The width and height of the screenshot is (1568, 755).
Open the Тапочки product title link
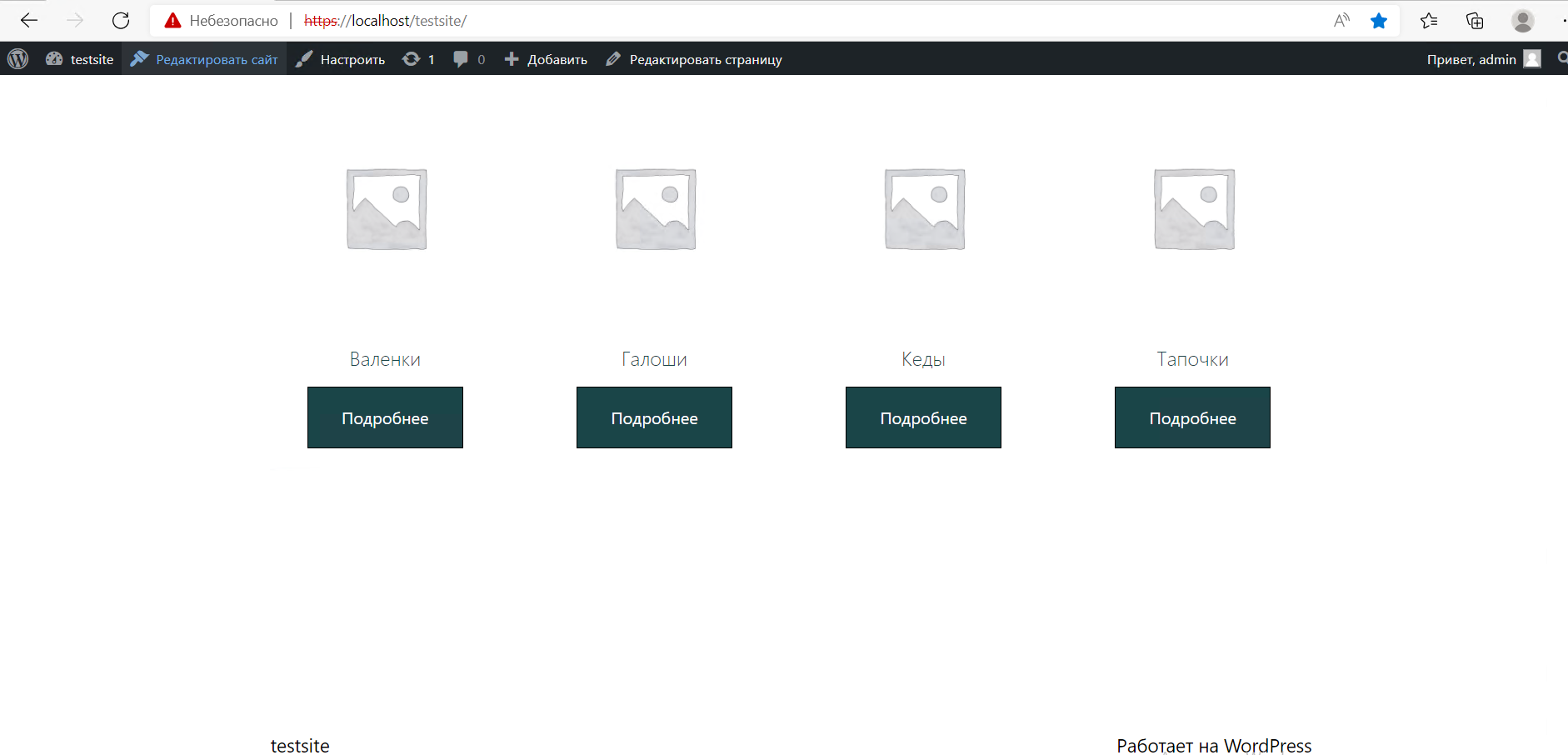point(1192,359)
